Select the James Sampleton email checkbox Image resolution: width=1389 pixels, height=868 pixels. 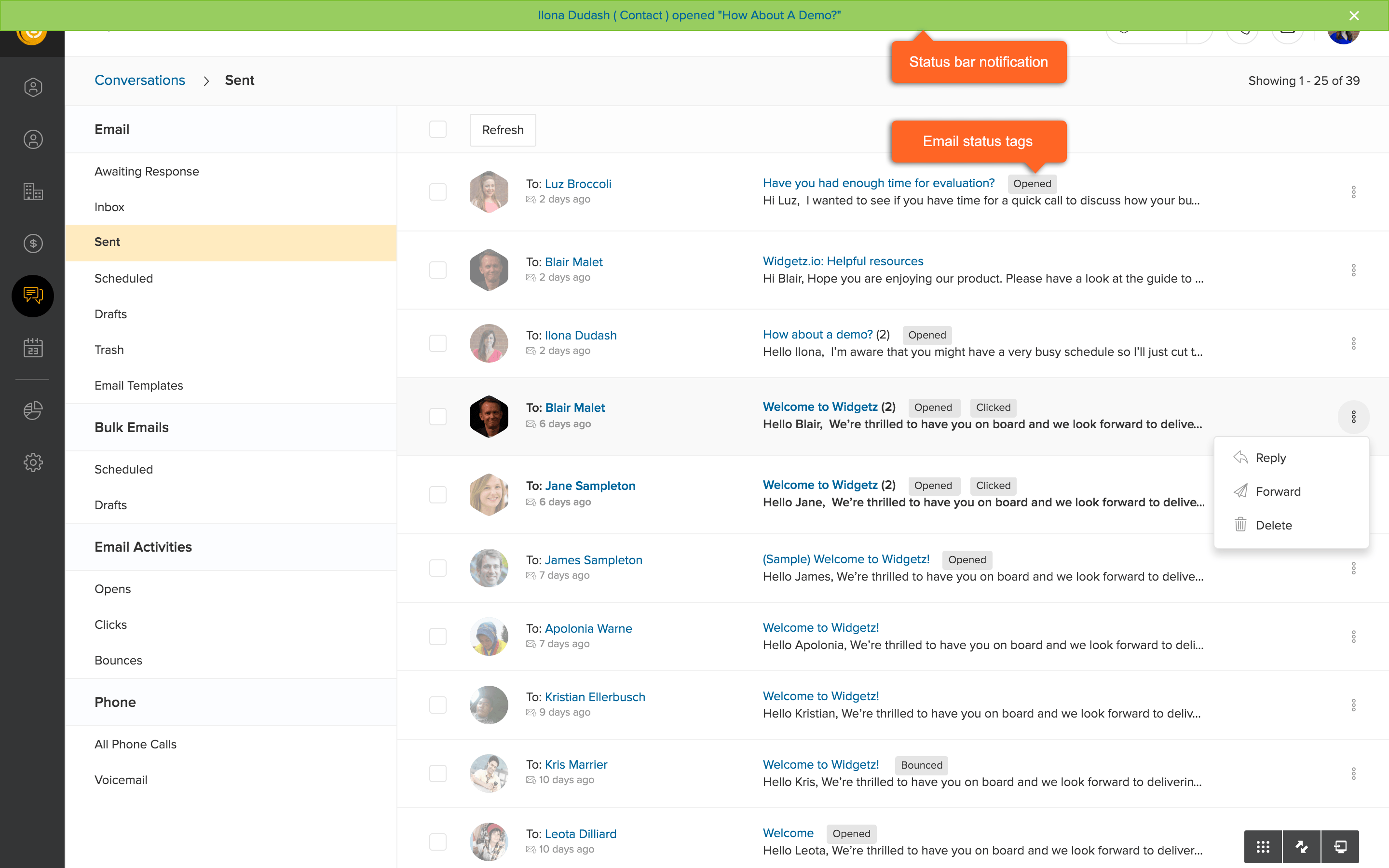click(438, 568)
